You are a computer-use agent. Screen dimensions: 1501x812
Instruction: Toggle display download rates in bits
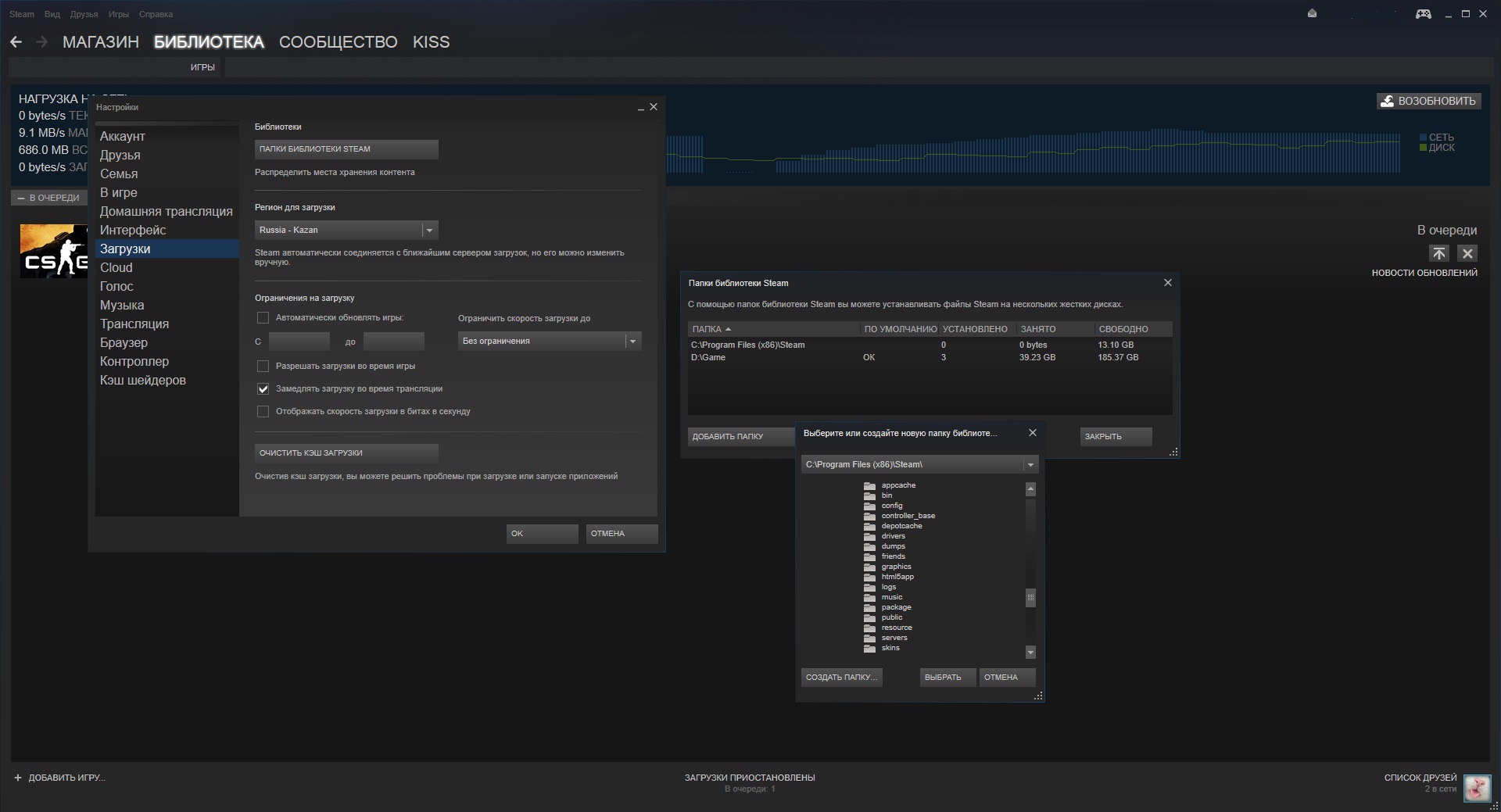tap(263, 411)
